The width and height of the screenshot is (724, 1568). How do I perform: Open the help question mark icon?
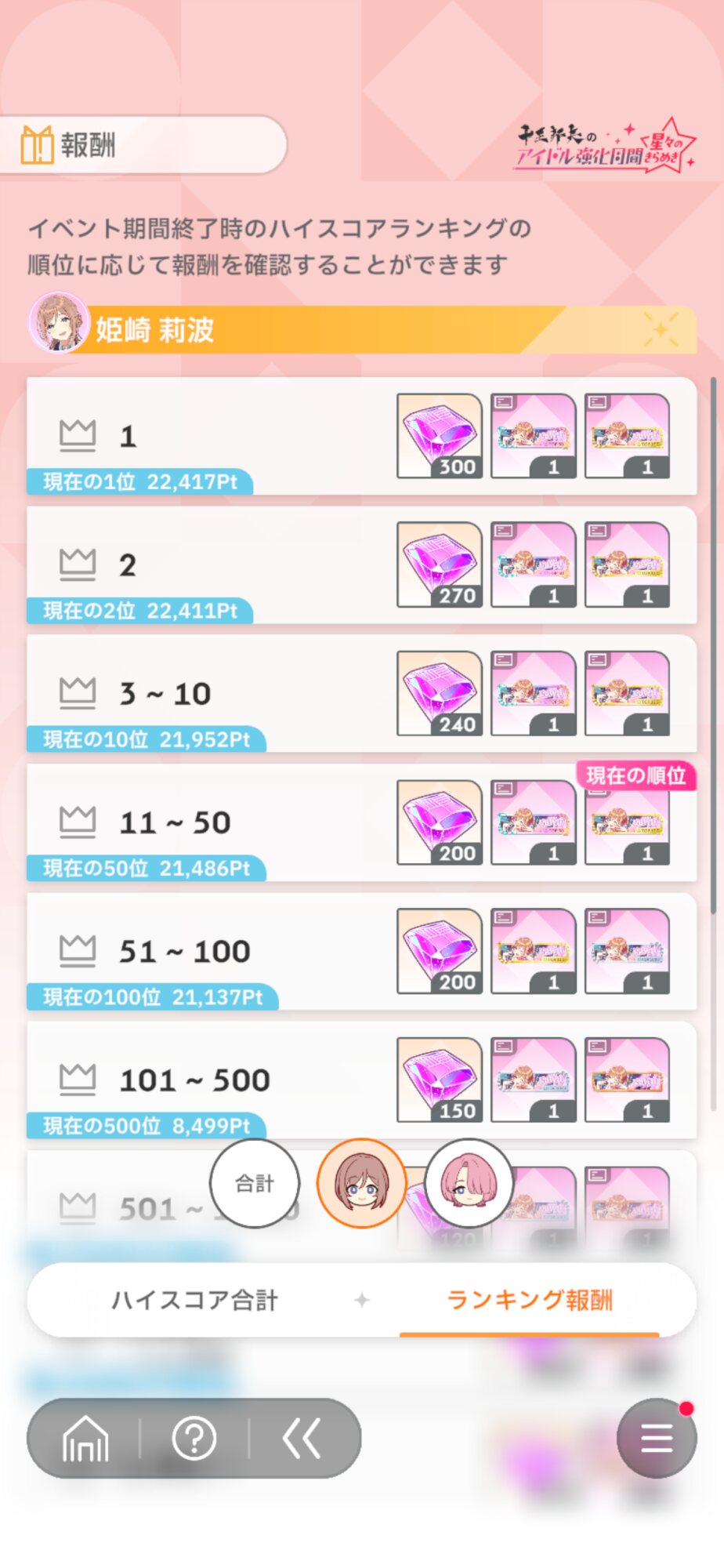[x=194, y=1439]
